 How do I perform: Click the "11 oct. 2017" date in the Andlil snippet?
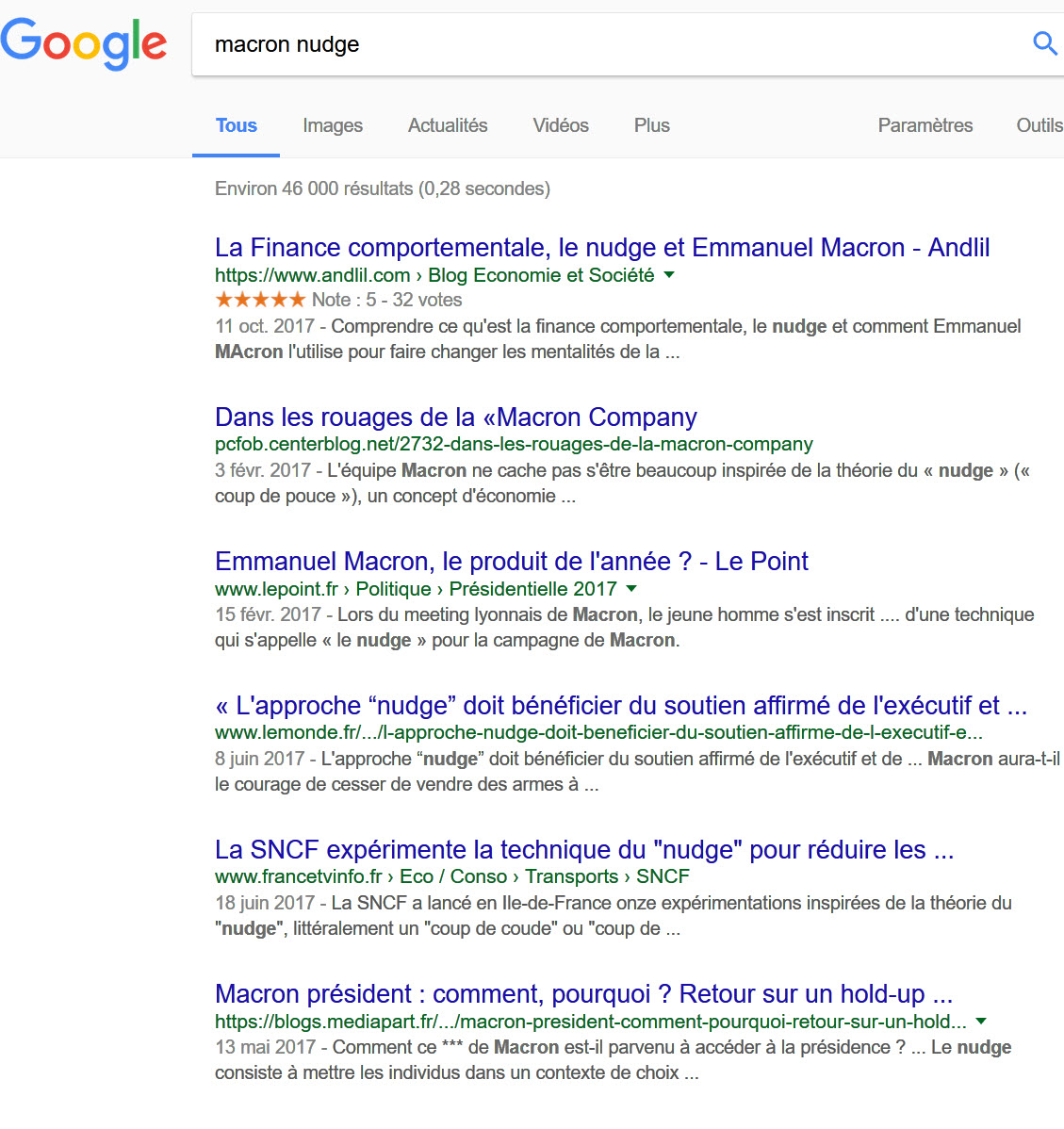[x=265, y=326]
